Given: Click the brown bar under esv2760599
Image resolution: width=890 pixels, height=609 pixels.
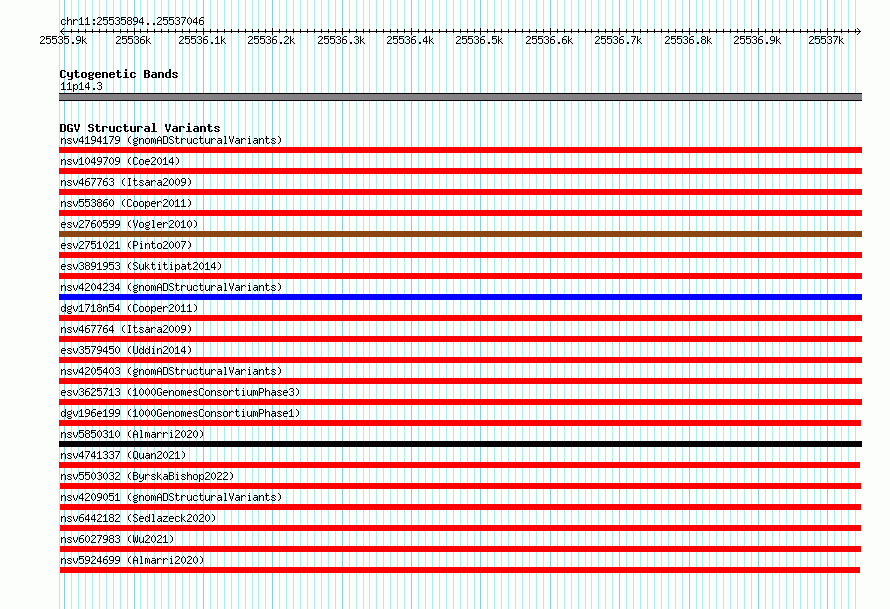Looking at the screenshot, I should [x=460, y=234].
